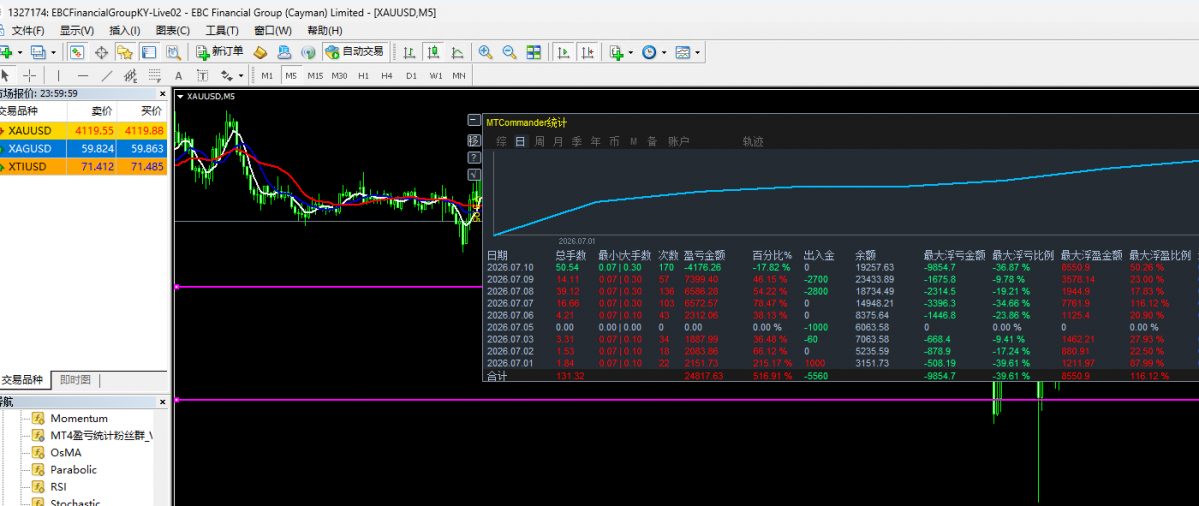Open the 图表(C) menu

click(173, 31)
